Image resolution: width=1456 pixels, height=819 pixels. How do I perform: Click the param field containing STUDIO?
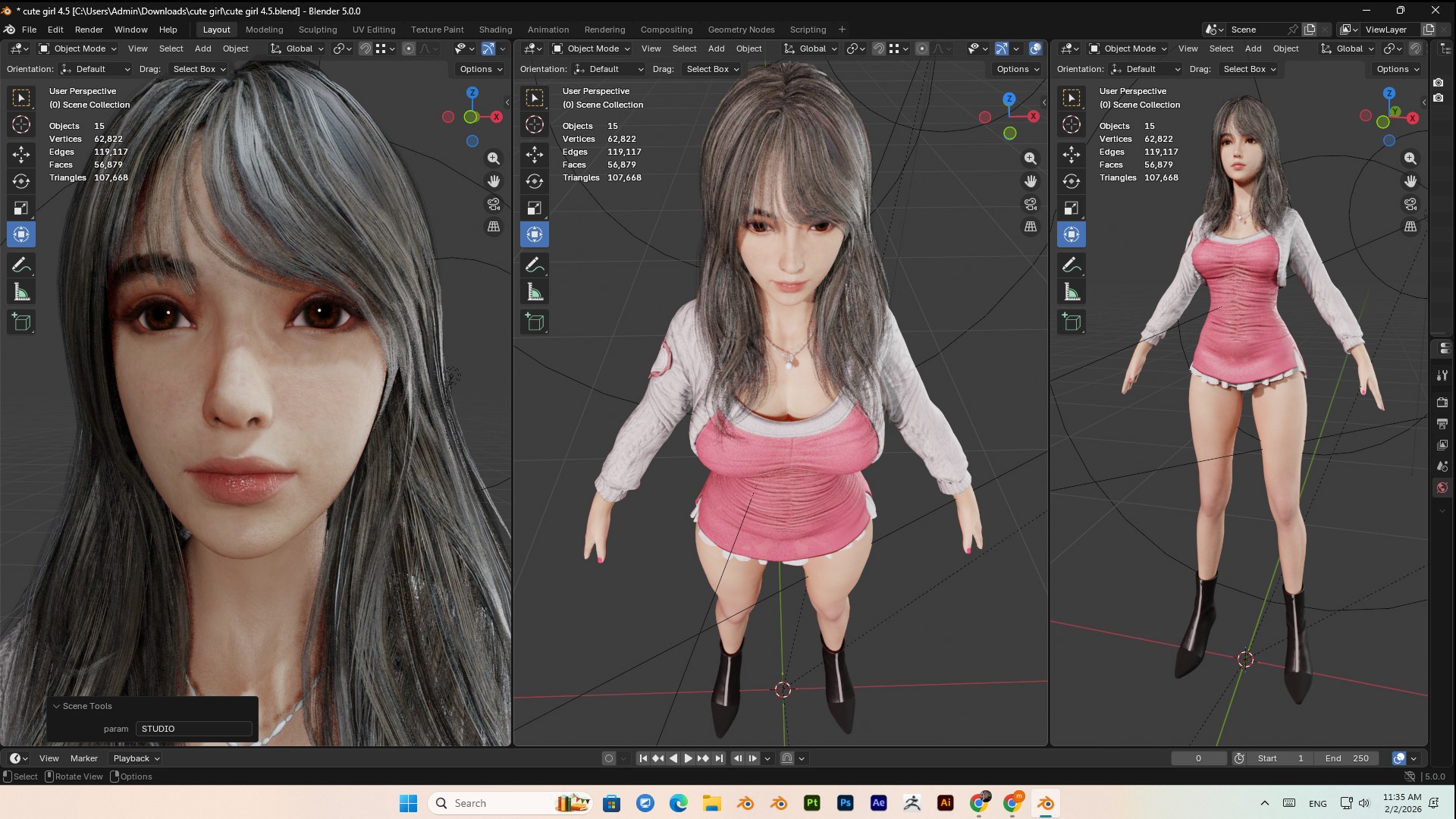tap(194, 729)
